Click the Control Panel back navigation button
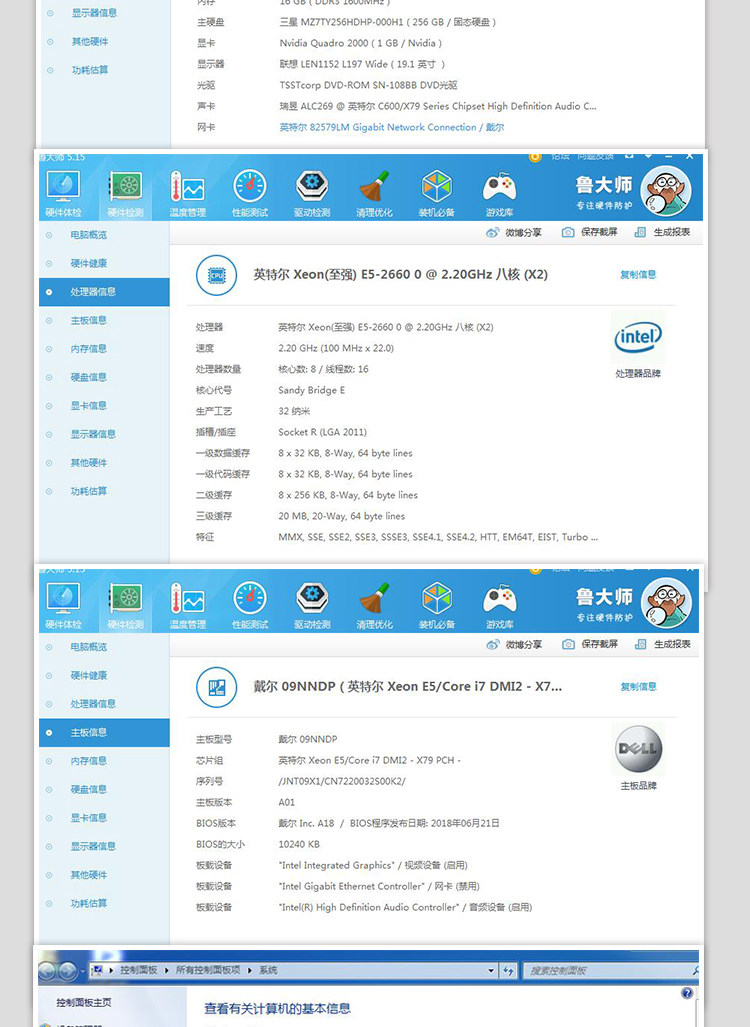 pos(47,971)
